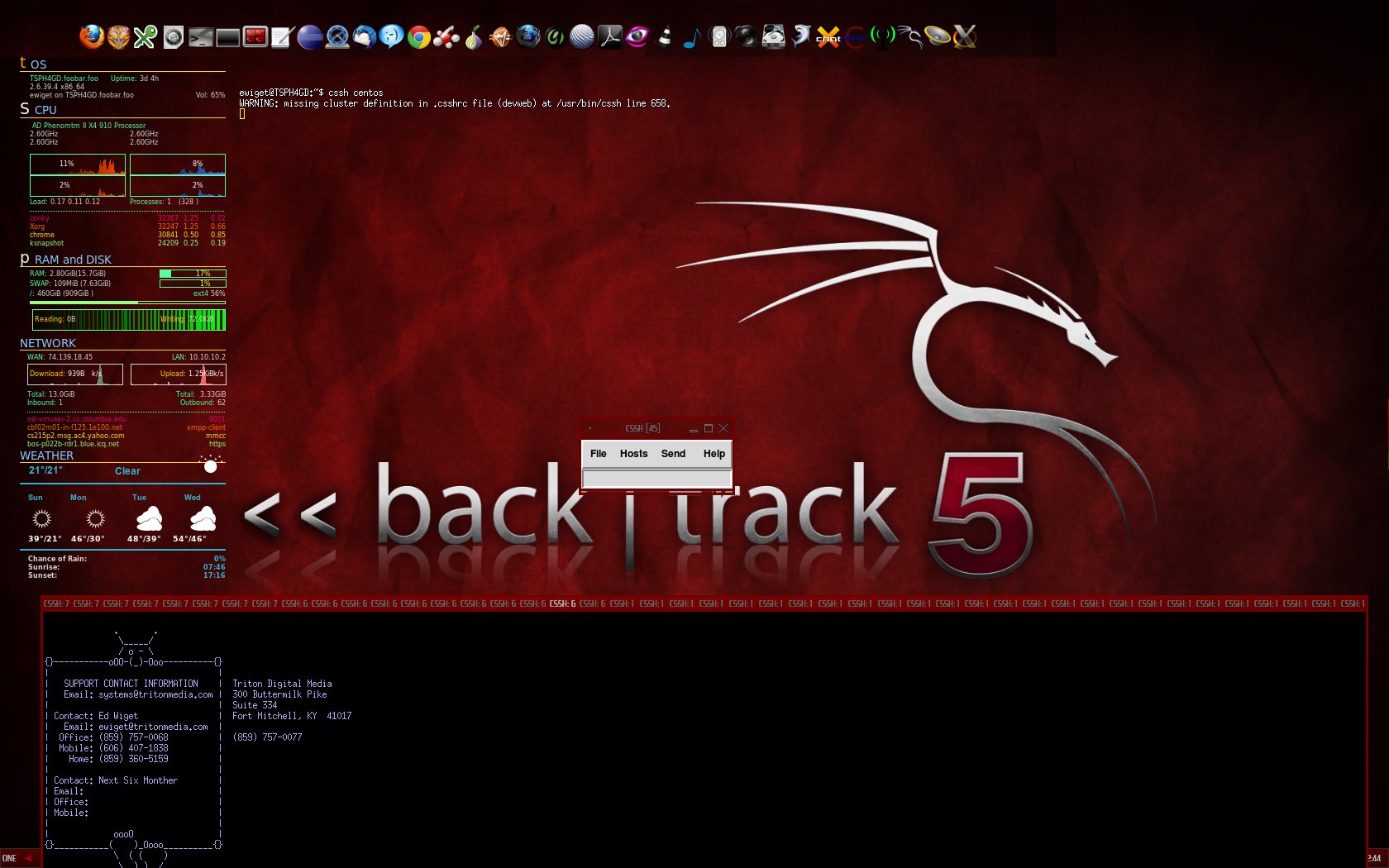Screen dimensions: 1389x868
Task: Open Help menu in CSSH window
Action: click(x=714, y=454)
